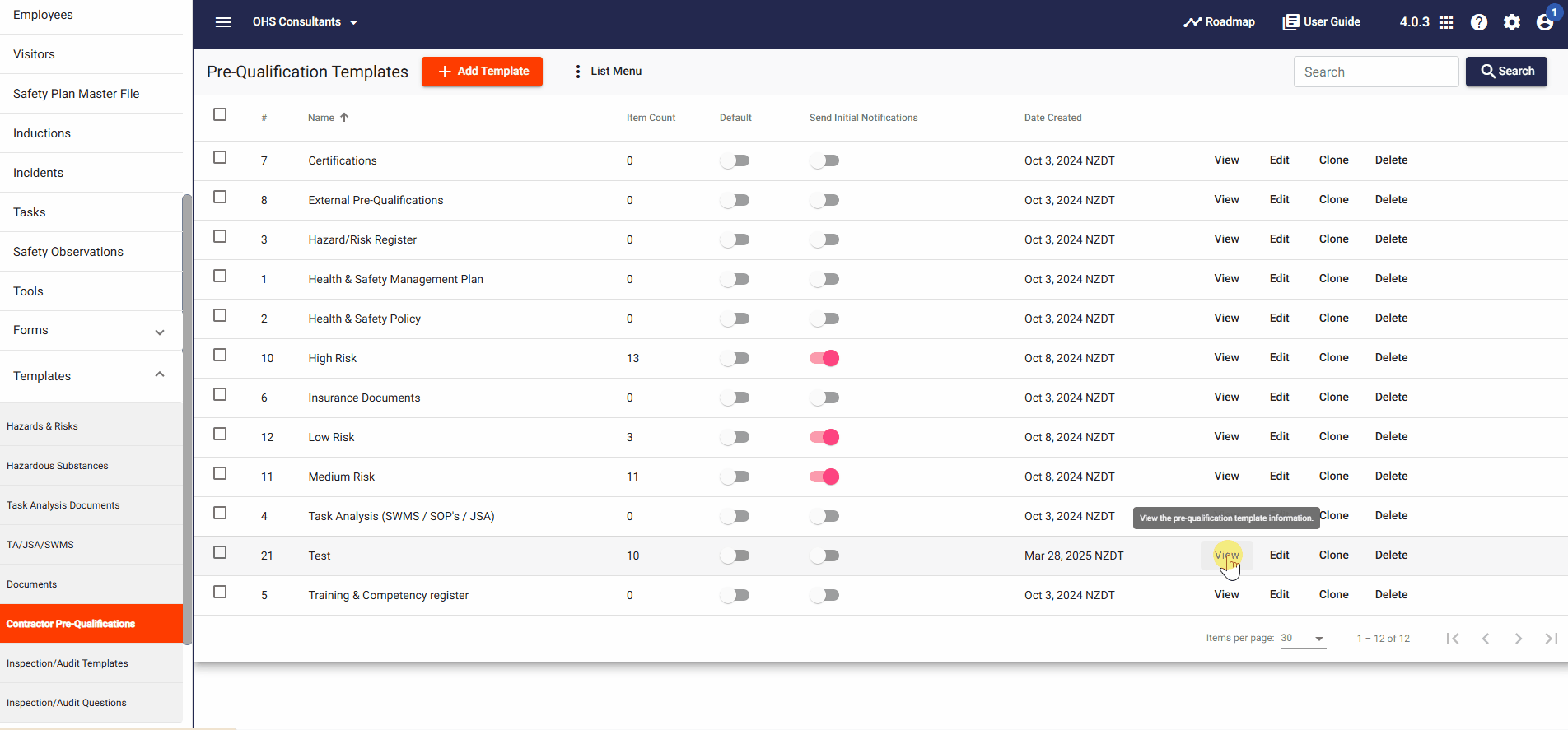
Task: Click the Date Created column header
Action: coord(1052,118)
